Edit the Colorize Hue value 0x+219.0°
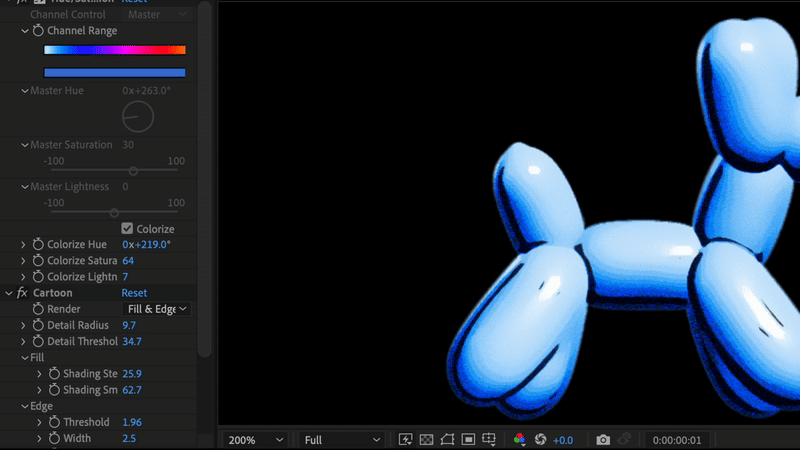Image resolution: width=800 pixels, height=450 pixels. [x=146, y=244]
